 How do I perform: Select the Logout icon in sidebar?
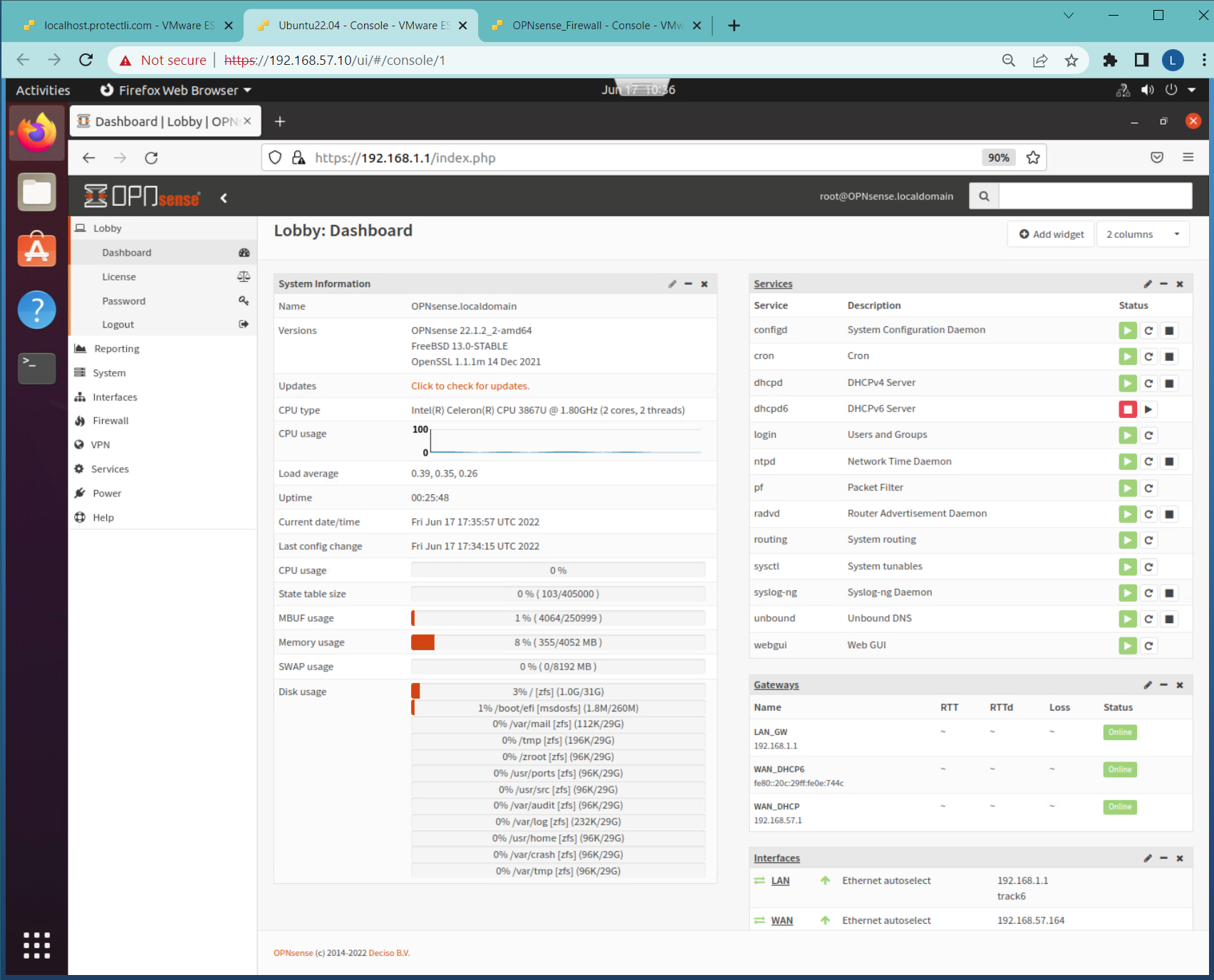point(243,324)
